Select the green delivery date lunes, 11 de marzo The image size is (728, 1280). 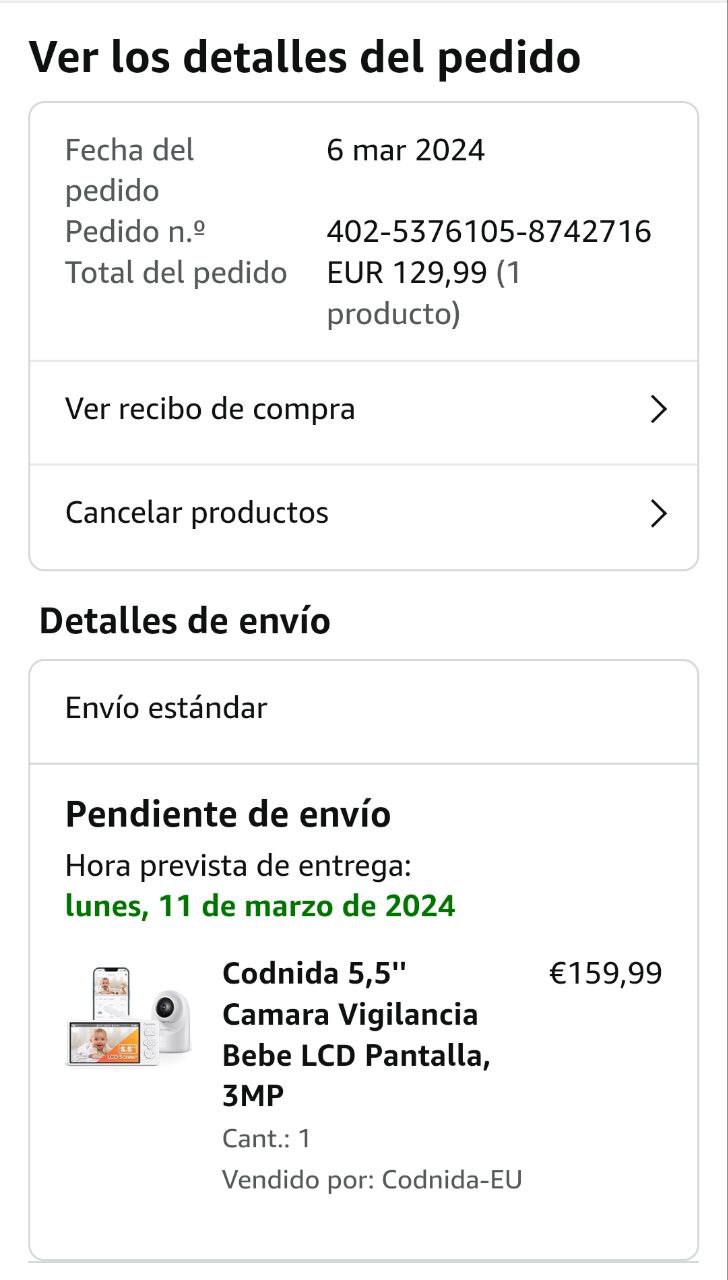260,906
